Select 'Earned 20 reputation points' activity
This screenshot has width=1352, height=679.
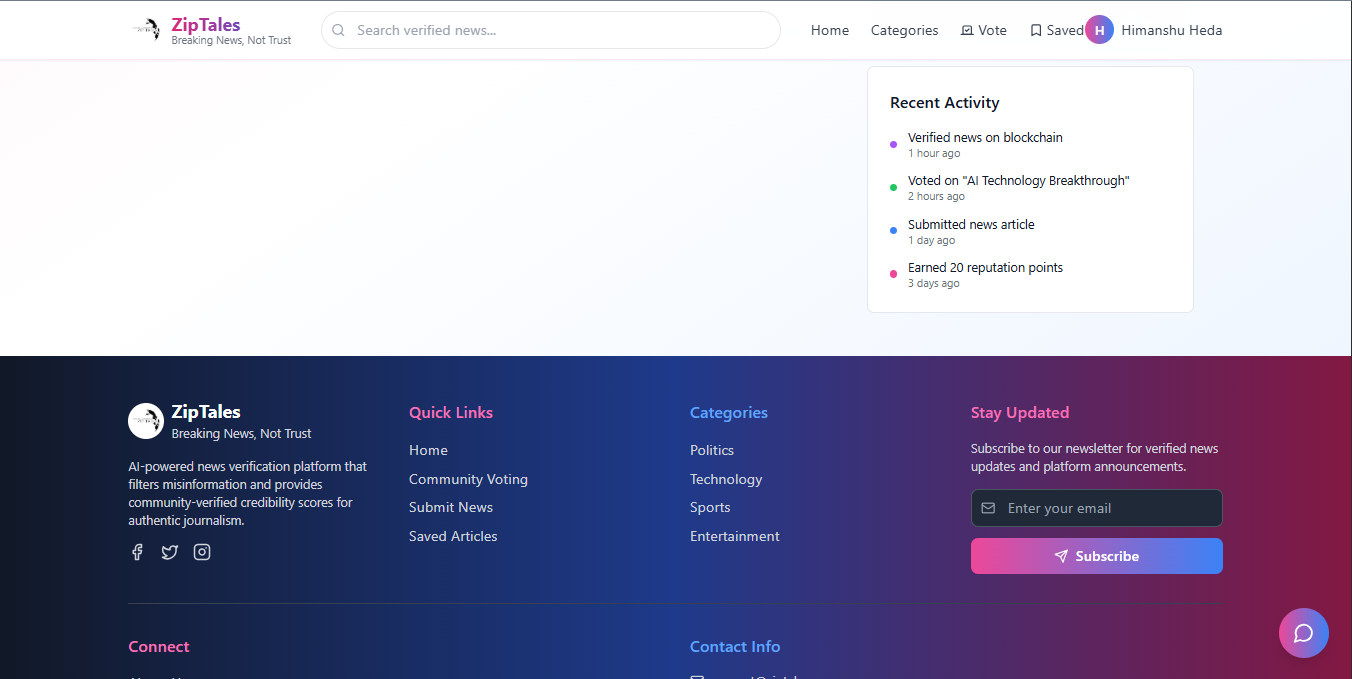click(x=985, y=268)
